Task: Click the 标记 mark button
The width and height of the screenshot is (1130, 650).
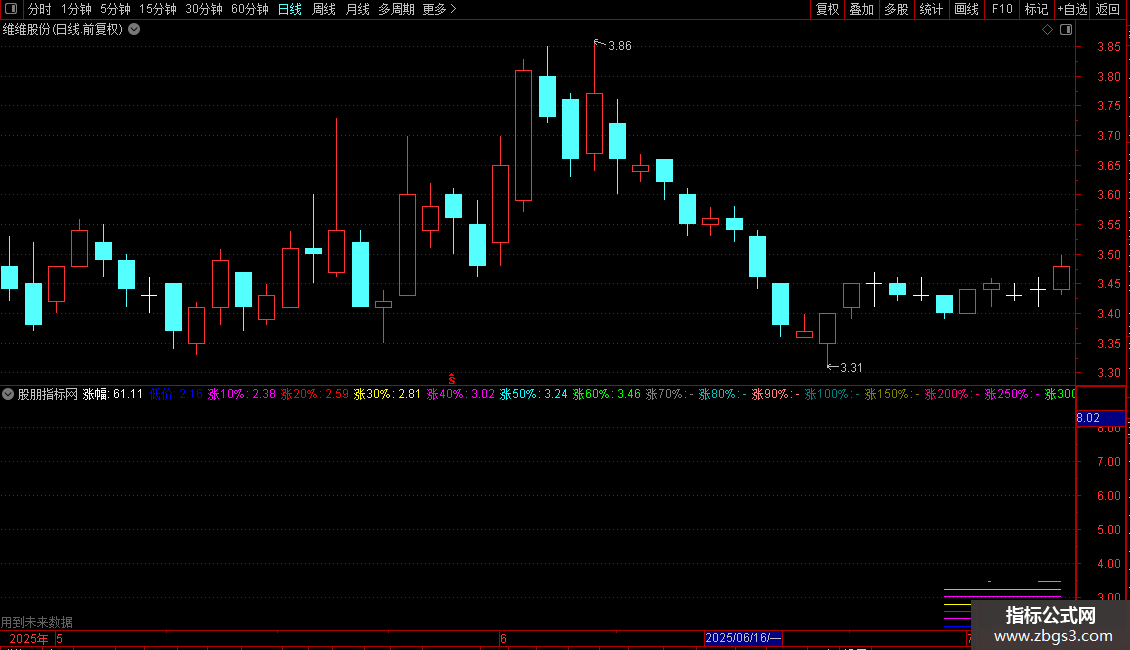Action: (1036, 9)
